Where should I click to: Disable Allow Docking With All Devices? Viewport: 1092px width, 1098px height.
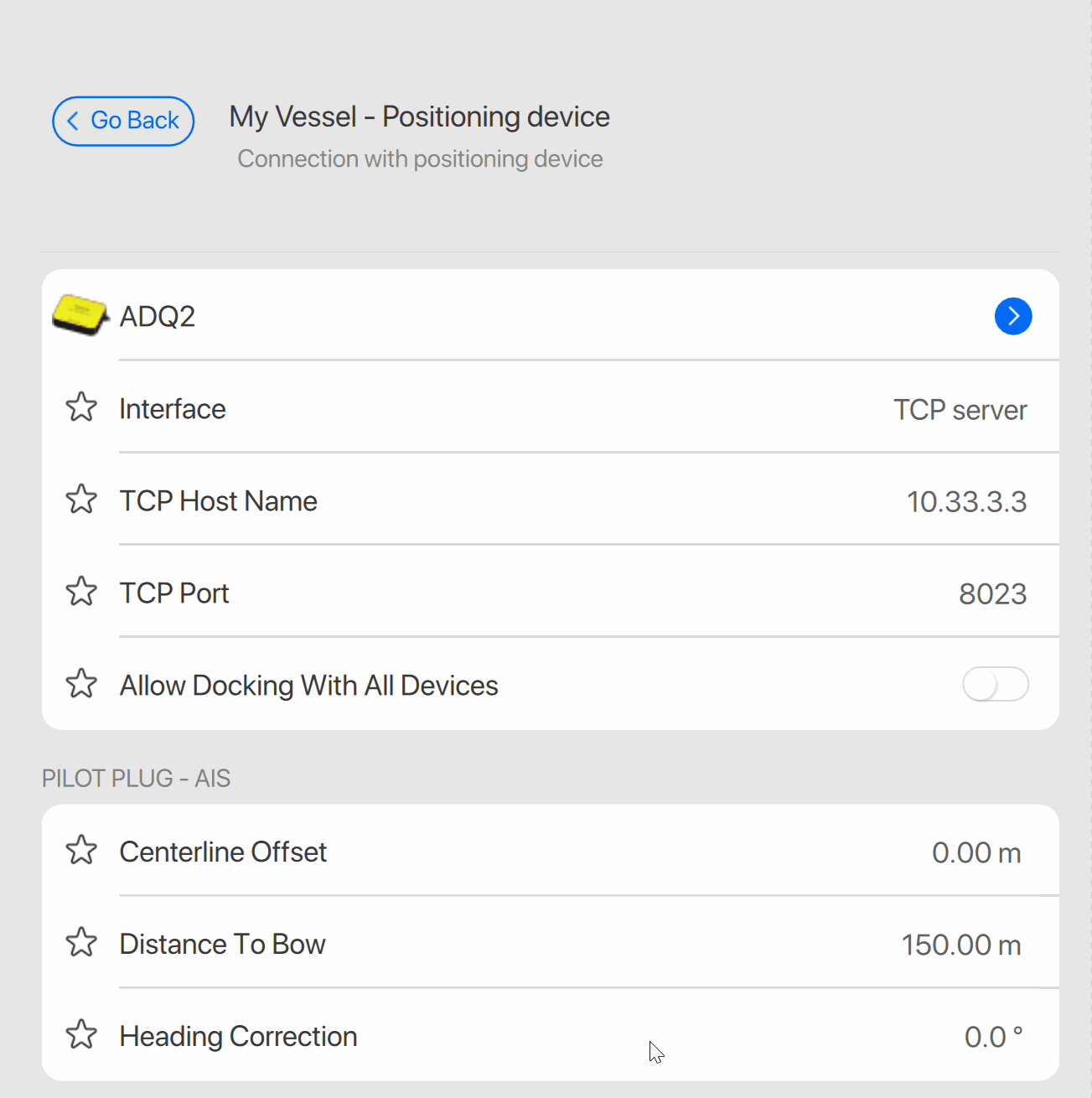(x=996, y=684)
